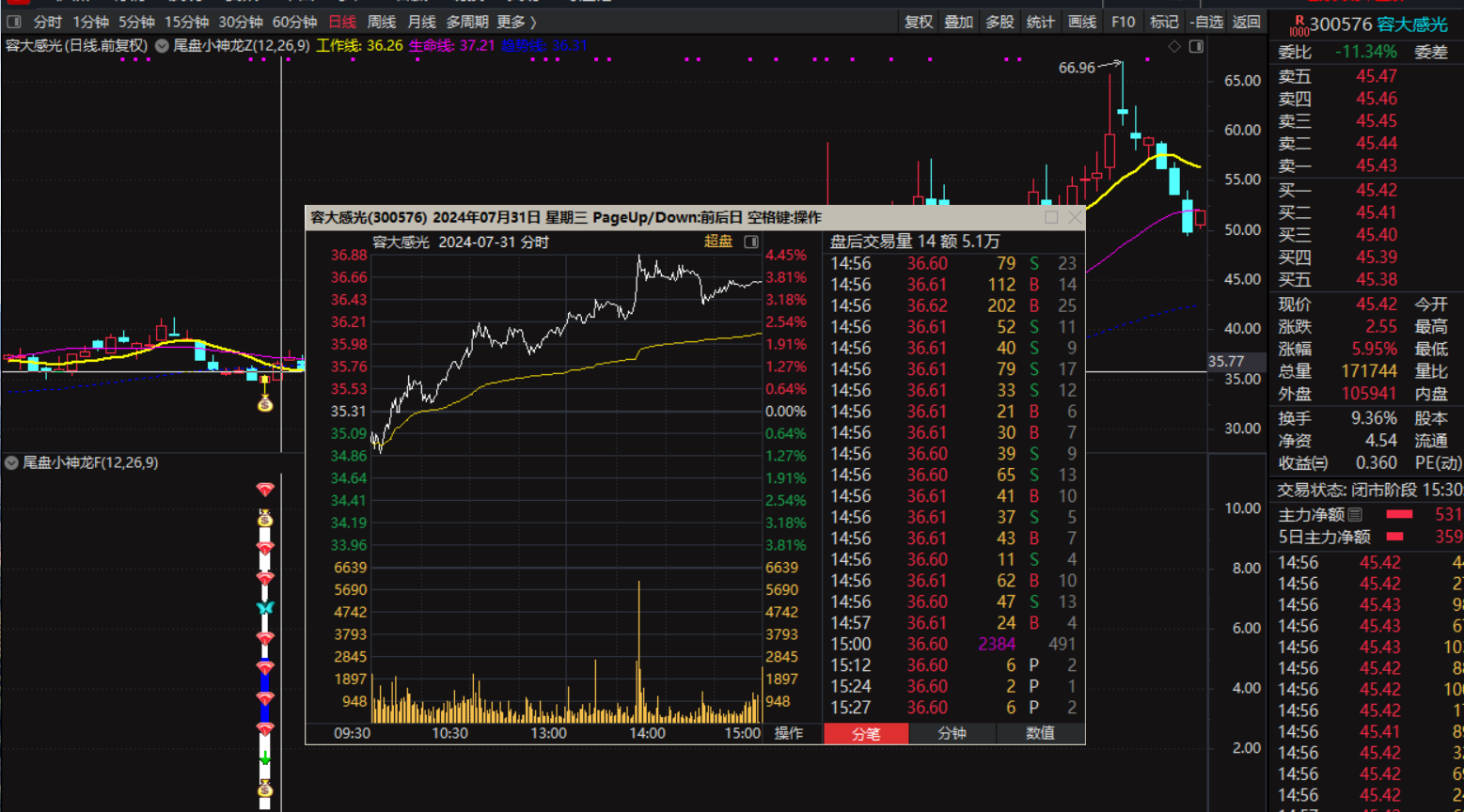Click the list icon beside 主力净额

1355,514
